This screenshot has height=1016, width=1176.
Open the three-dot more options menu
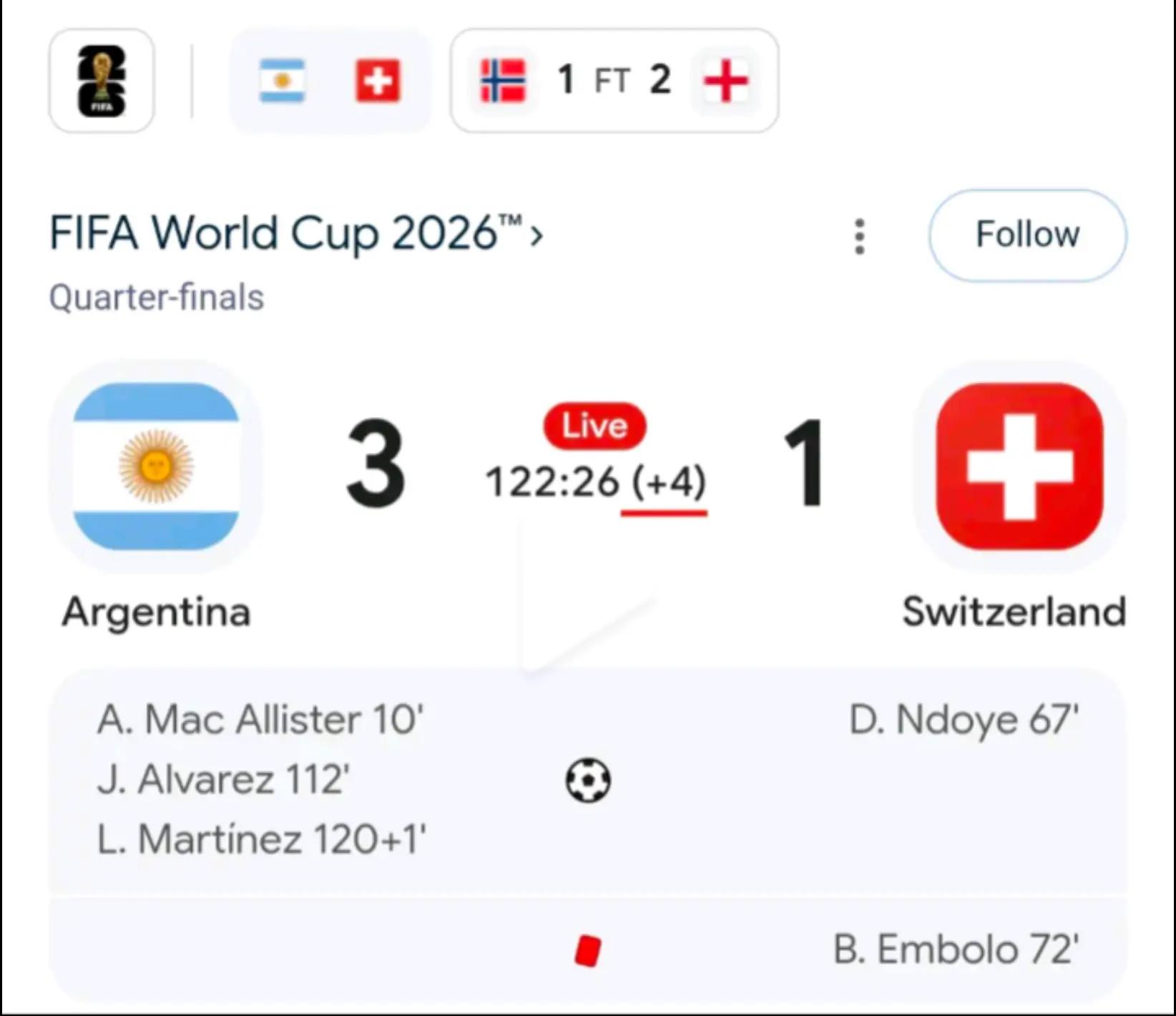coord(860,236)
